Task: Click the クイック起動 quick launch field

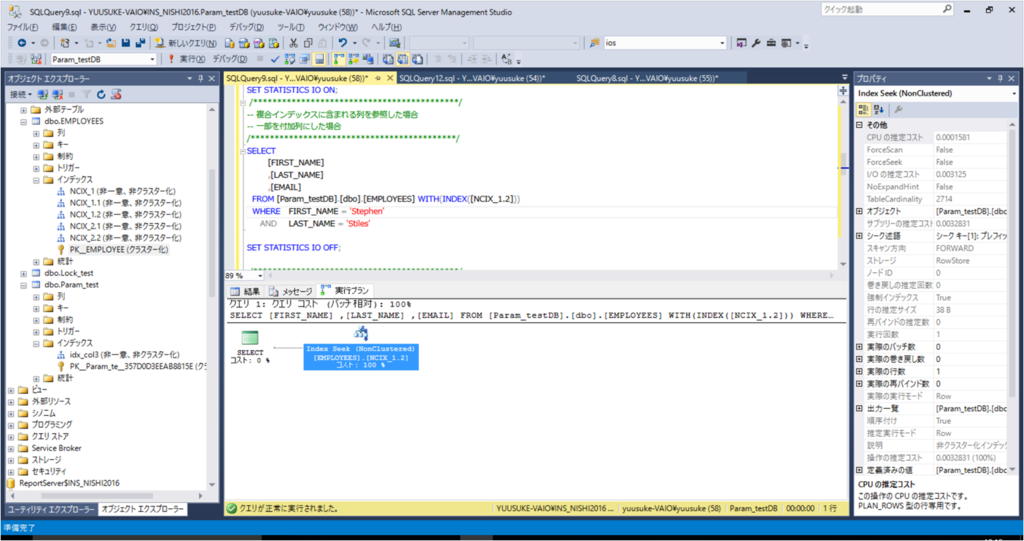Action: tap(888, 9)
